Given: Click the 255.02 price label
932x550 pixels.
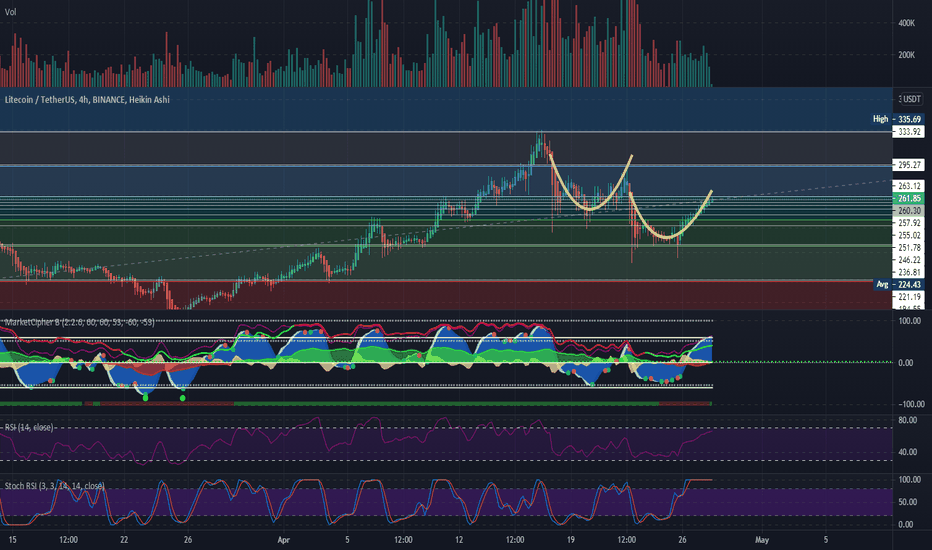Looking at the screenshot, I should [x=909, y=235].
